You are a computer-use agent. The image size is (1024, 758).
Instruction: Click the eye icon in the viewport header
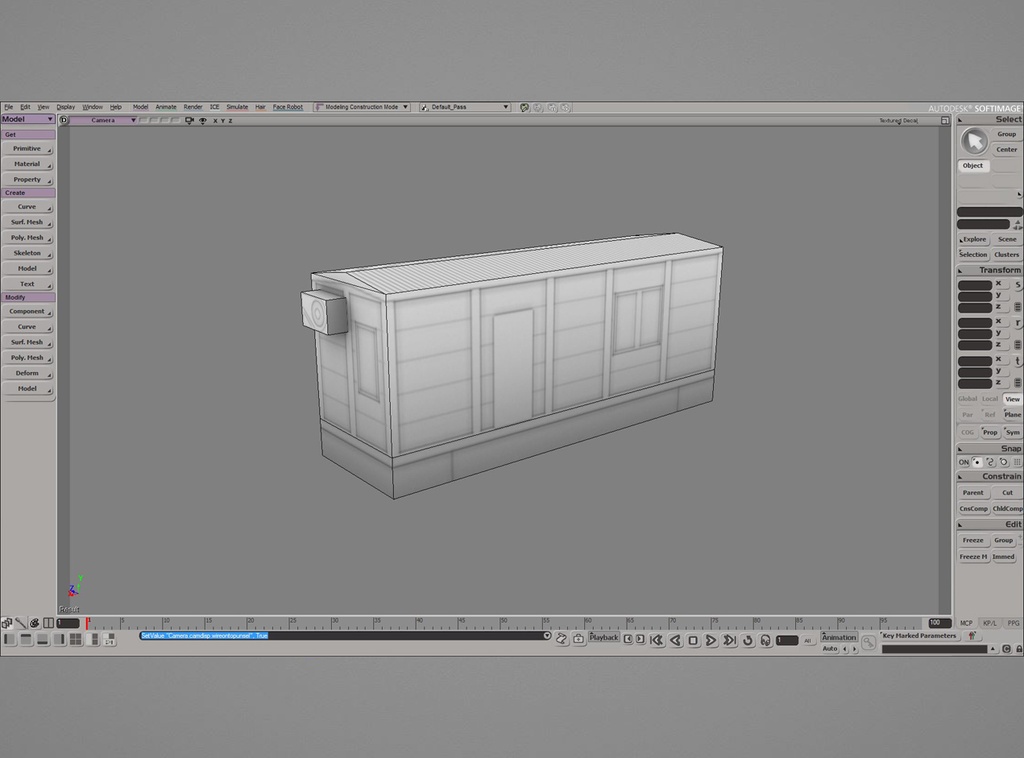(x=203, y=120)
